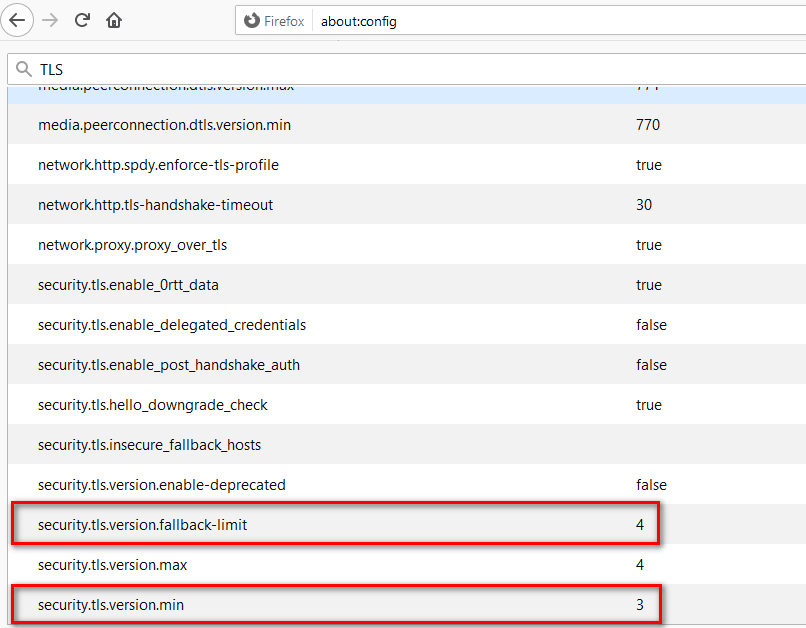Click the Firefox identity icon in address bar
Screen dimensions: 806x628
[251, 21]
